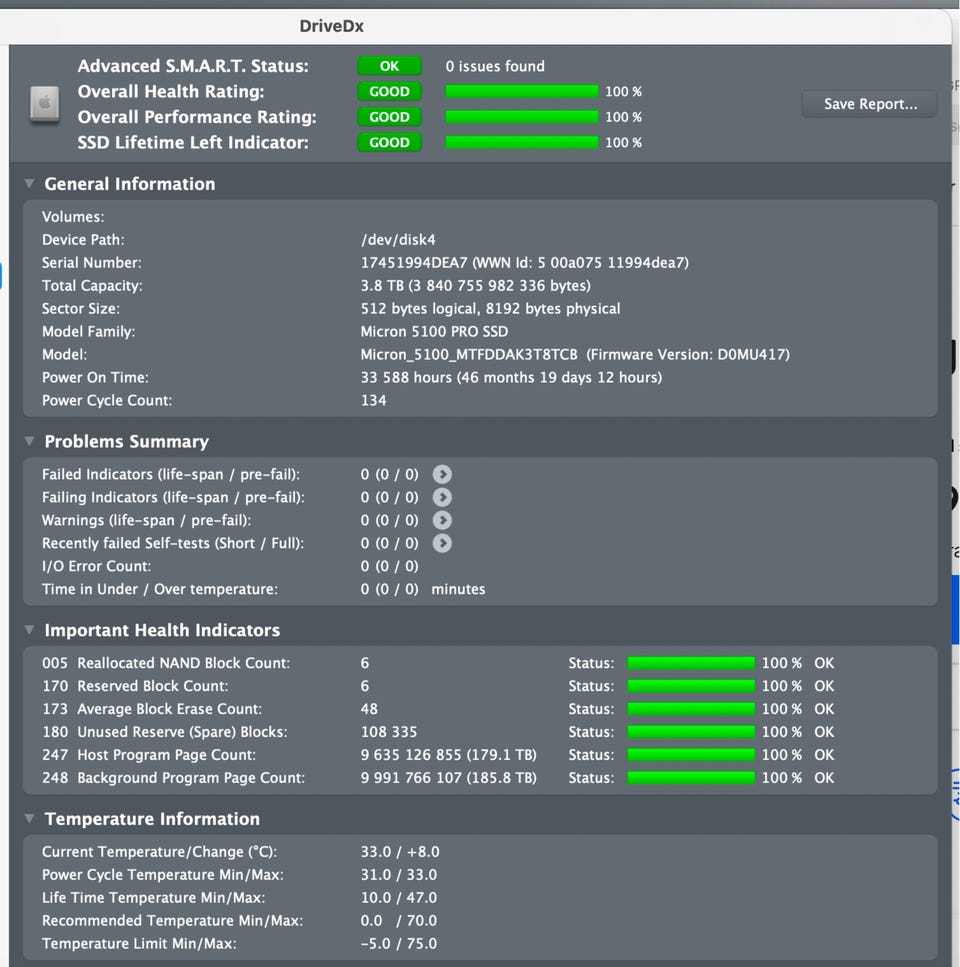Collapse the Problems Summary section

pos(29,442)
